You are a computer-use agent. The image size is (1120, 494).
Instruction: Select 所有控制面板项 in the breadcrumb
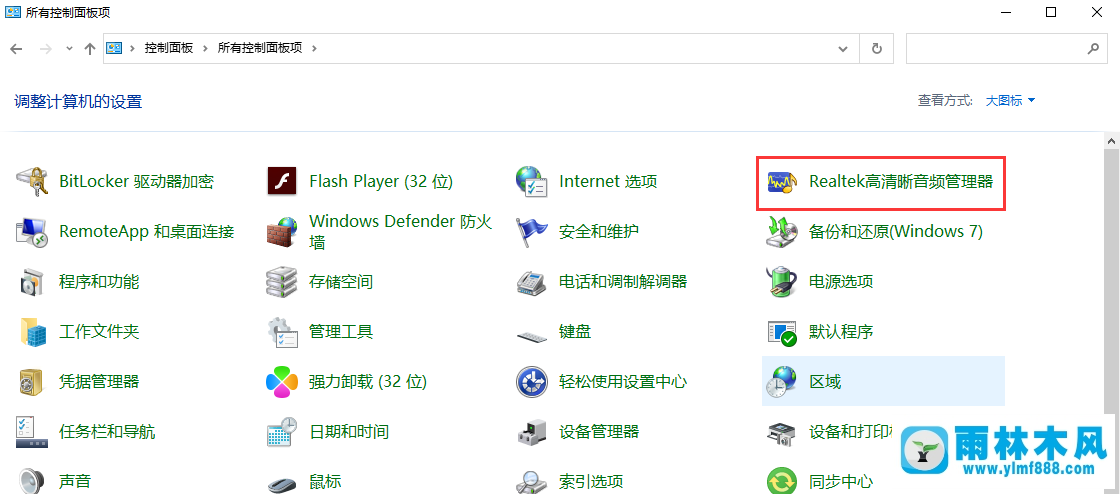[260, 49]
